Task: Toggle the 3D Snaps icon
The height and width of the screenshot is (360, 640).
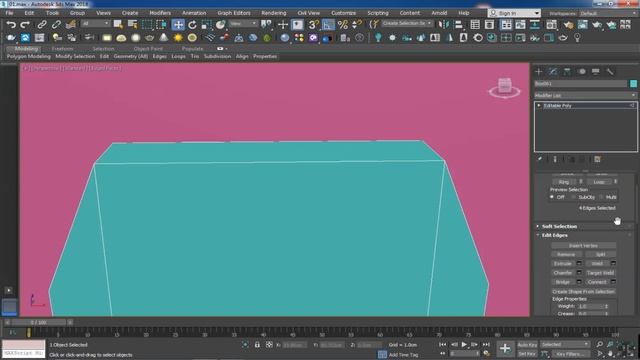Action: (x=313, y=25)
